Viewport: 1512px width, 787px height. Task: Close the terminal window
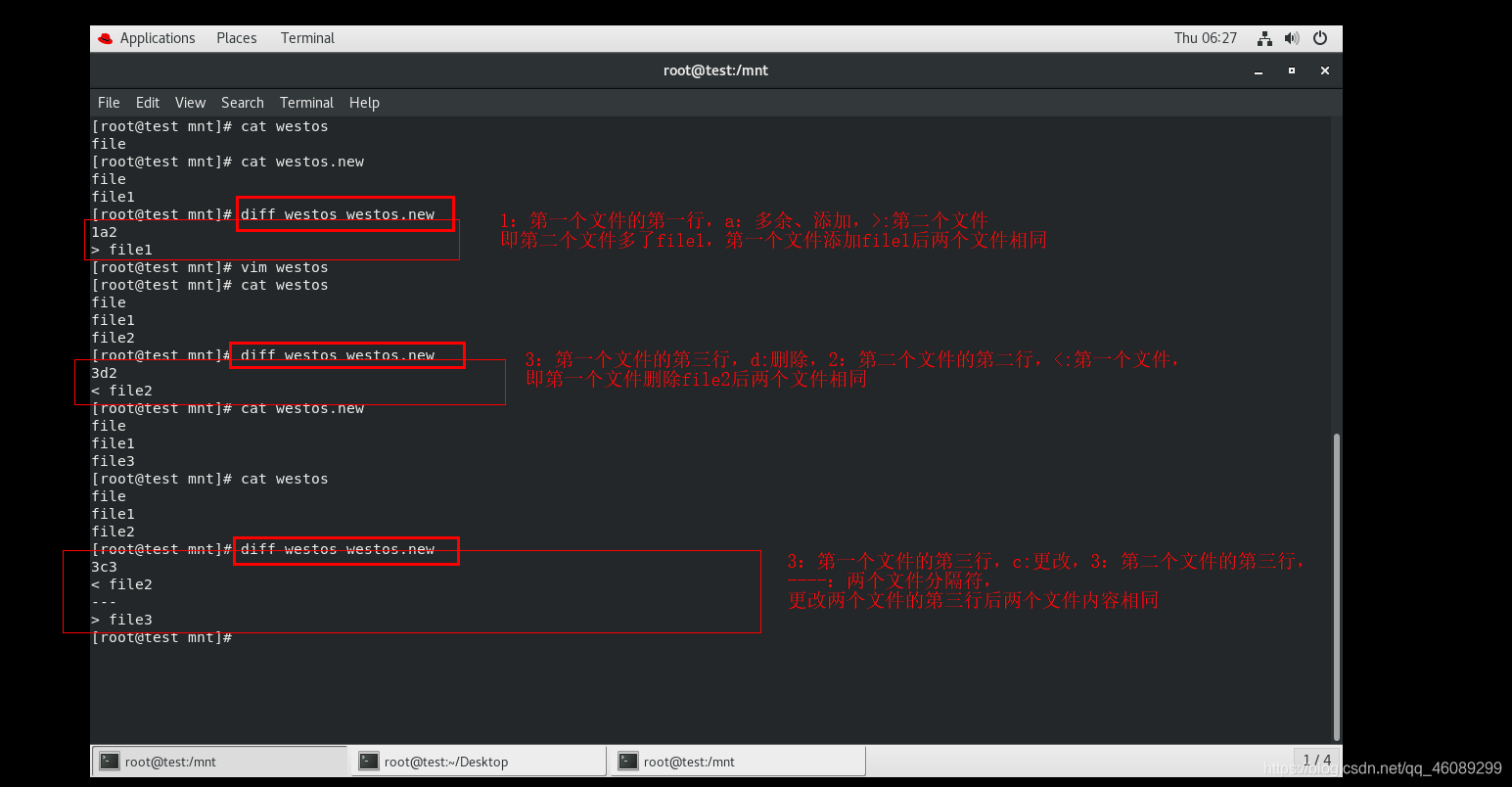(x=1325, y=70)
